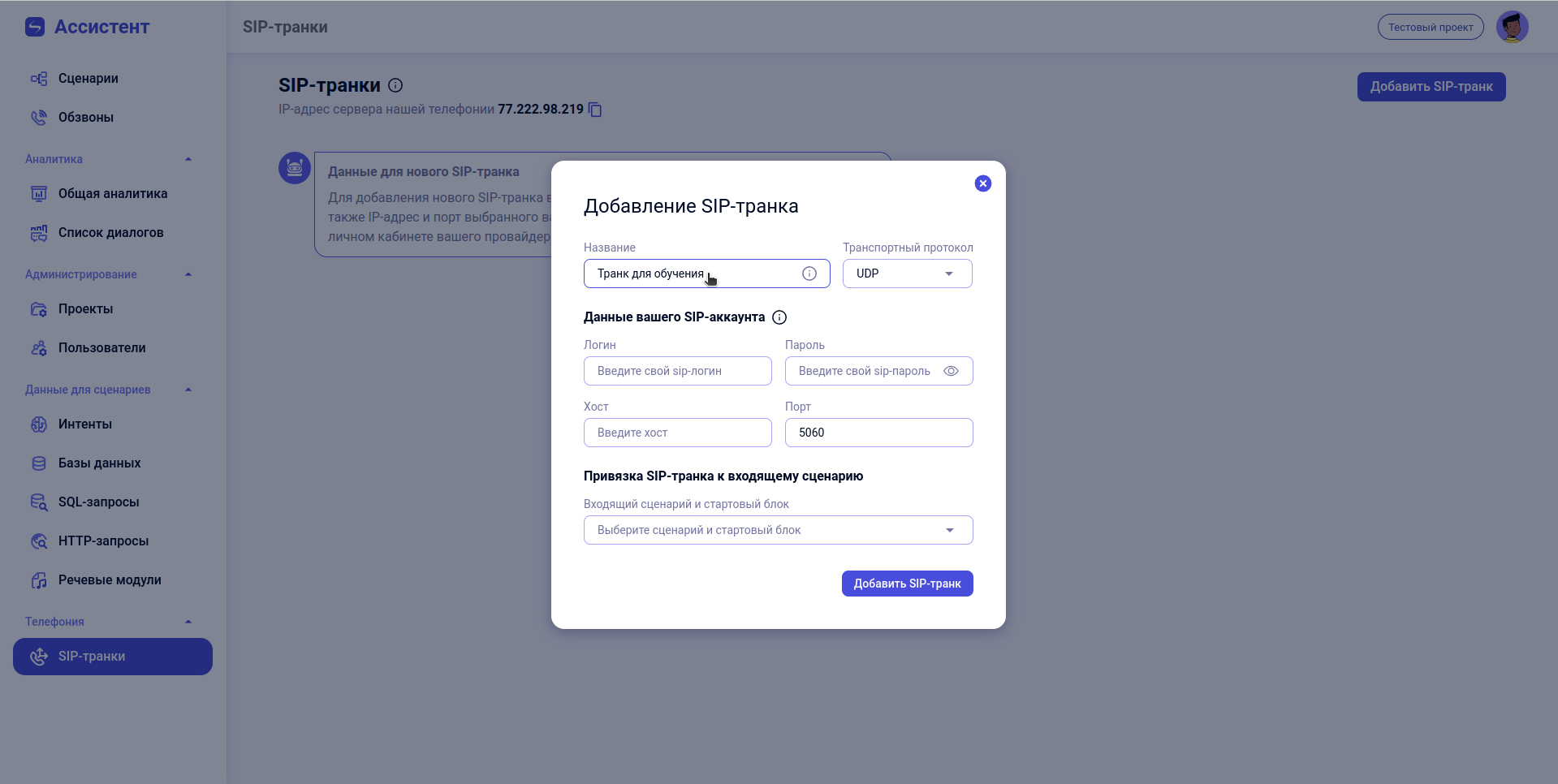Open Интенты page

[x=84, y=424]
